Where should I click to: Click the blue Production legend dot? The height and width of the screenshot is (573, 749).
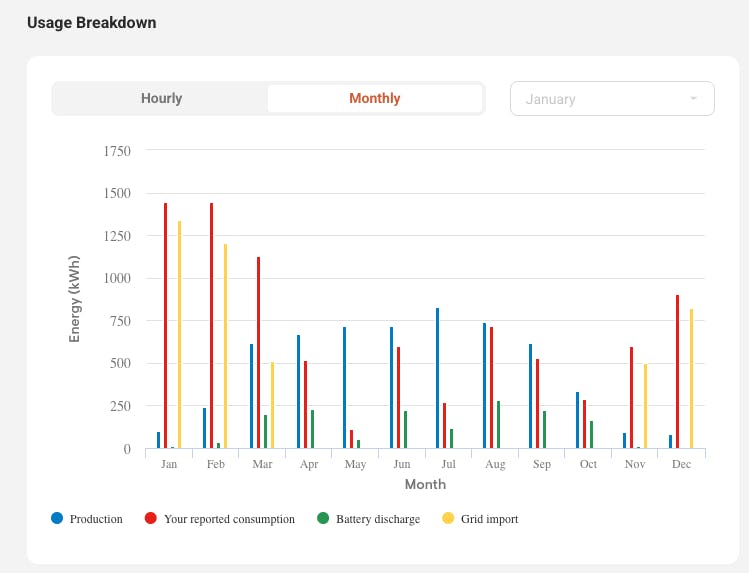pyautogui.click(x=57, y=518)
